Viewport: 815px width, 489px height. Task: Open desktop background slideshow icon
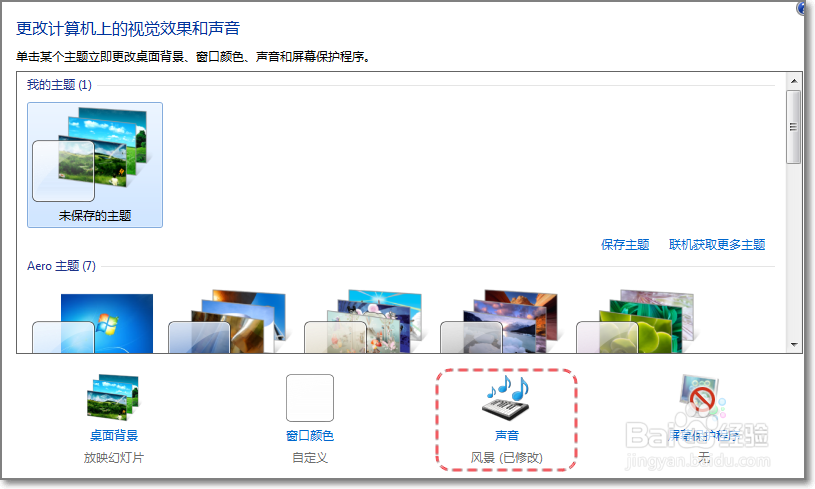(113, 397)
